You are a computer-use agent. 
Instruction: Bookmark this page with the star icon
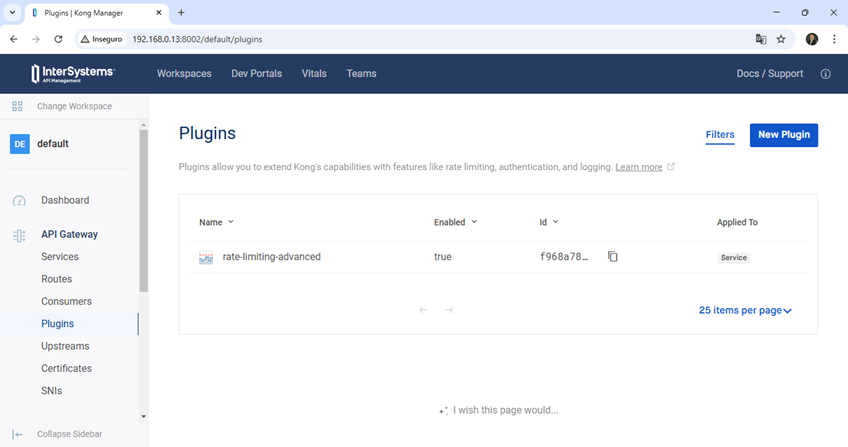(781, 39)
